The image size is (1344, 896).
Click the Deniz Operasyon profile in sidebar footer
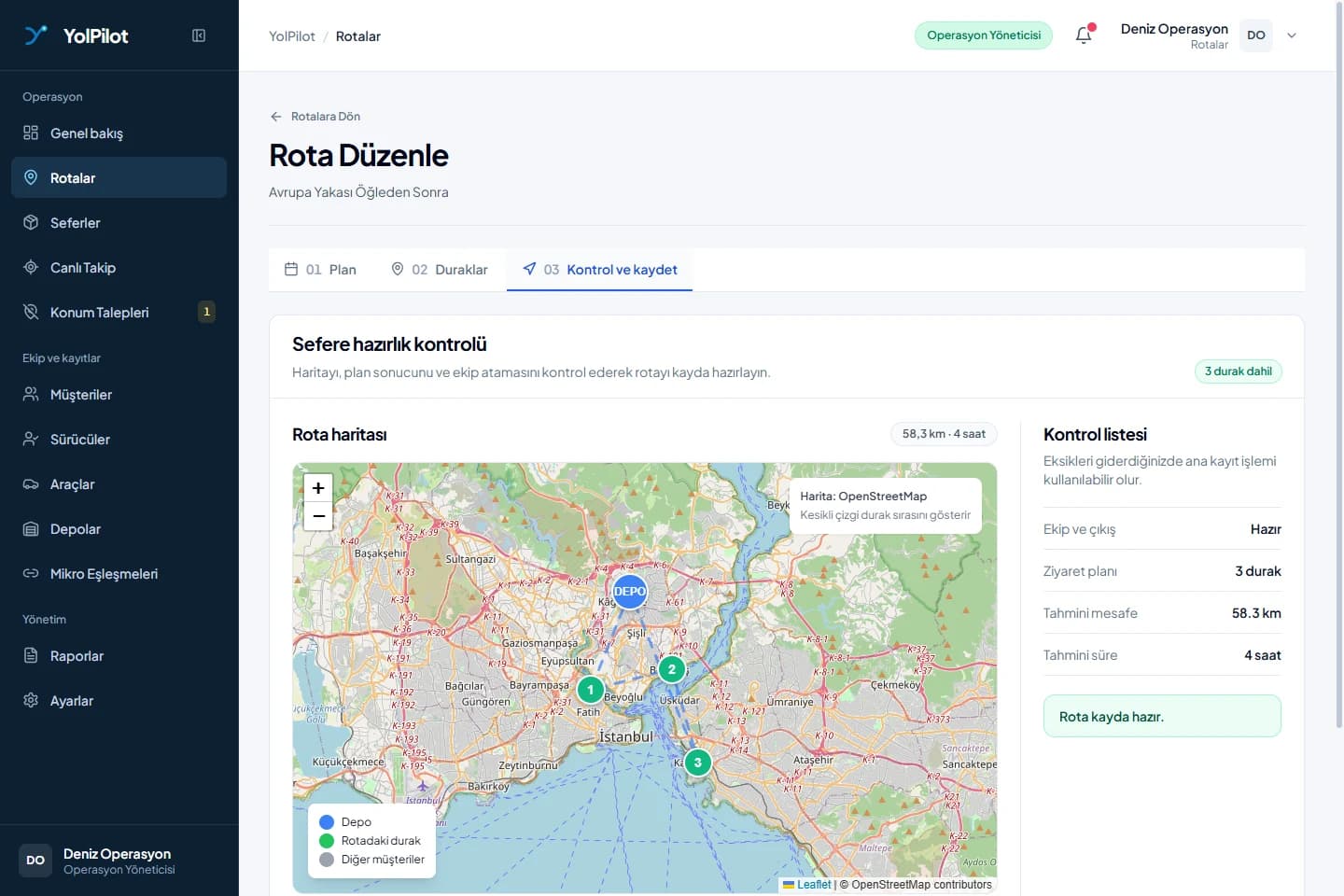(x=119, y=861)
